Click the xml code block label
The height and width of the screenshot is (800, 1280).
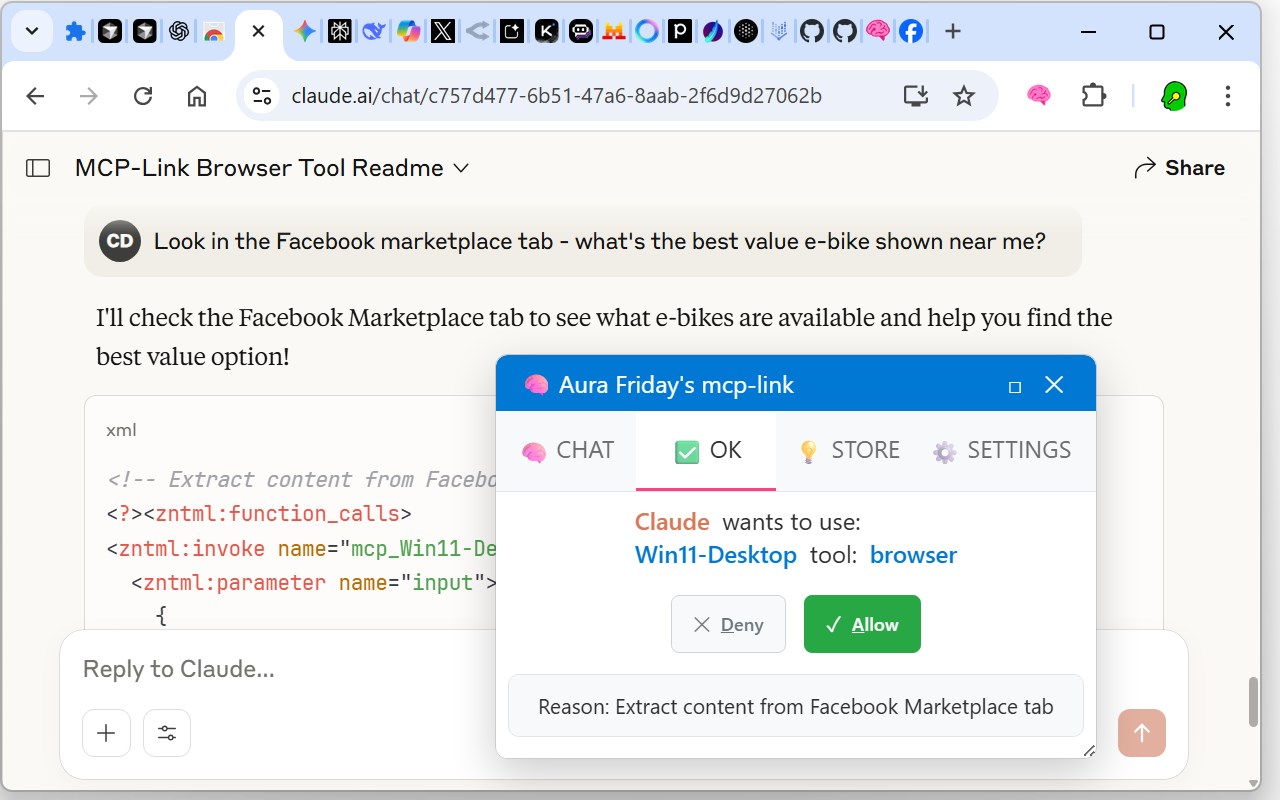121,430
